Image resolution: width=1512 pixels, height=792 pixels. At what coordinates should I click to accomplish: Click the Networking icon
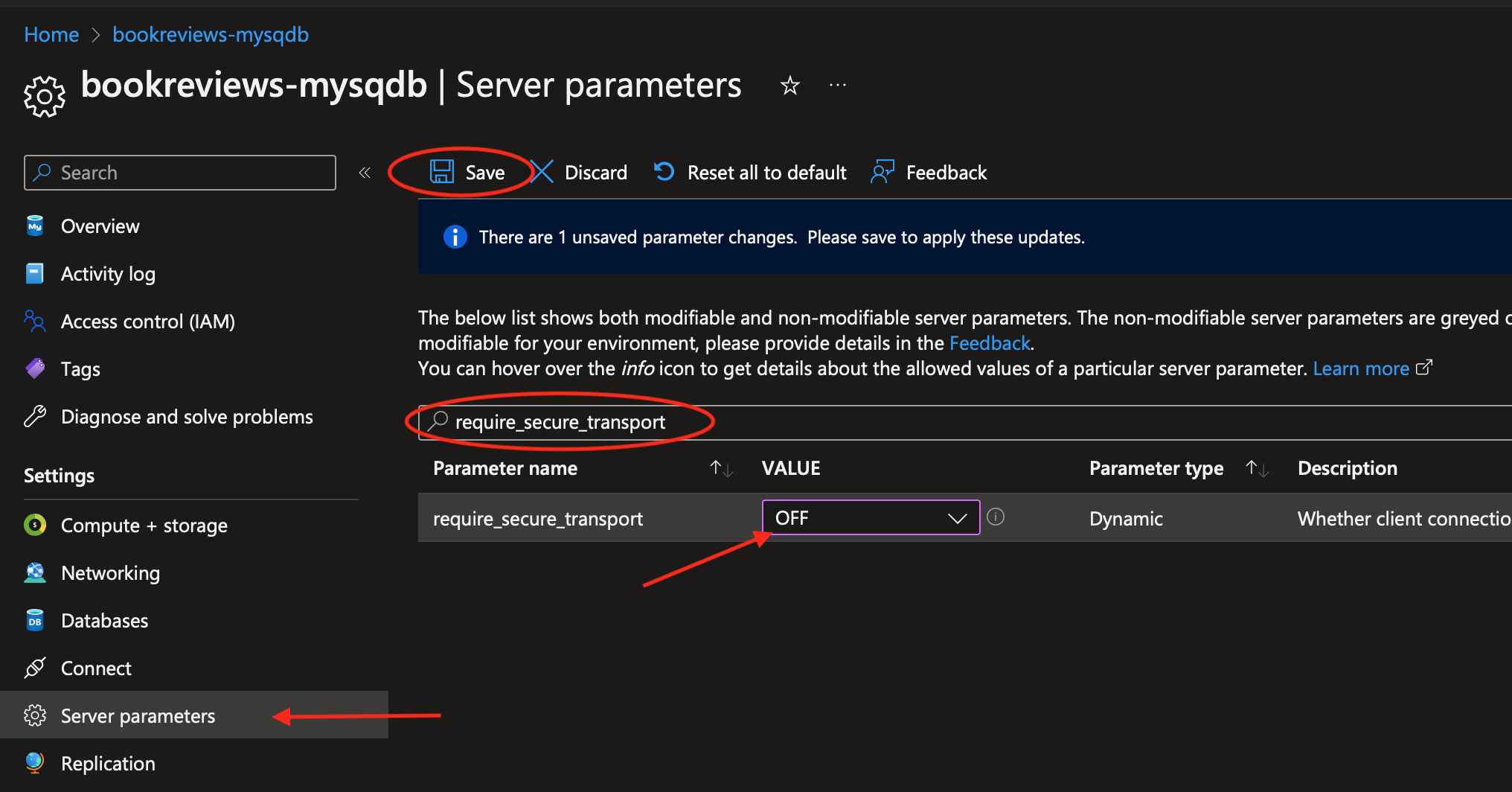35,572
